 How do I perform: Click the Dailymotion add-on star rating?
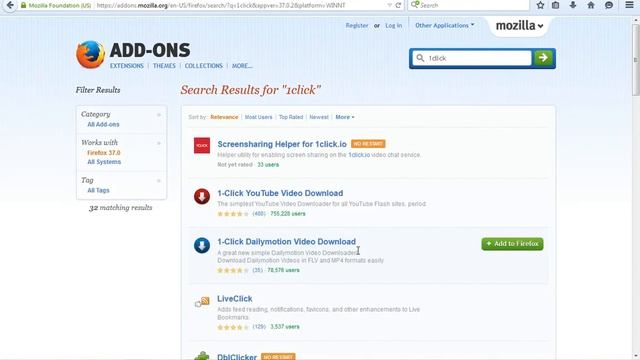coord(233,270)
